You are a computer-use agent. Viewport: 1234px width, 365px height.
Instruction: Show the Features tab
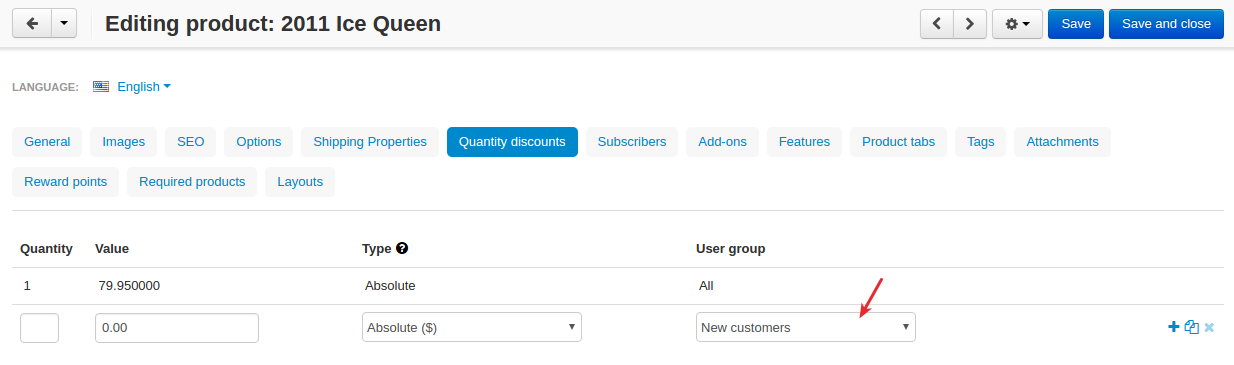[x=804, y=142]
